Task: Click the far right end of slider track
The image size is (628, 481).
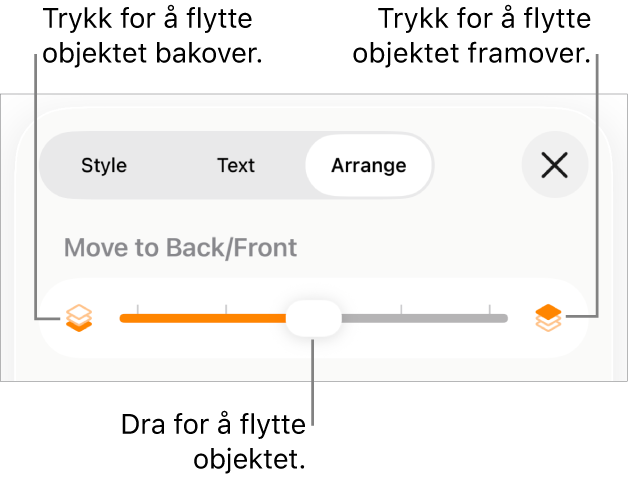Action: [x=504, y=319]
